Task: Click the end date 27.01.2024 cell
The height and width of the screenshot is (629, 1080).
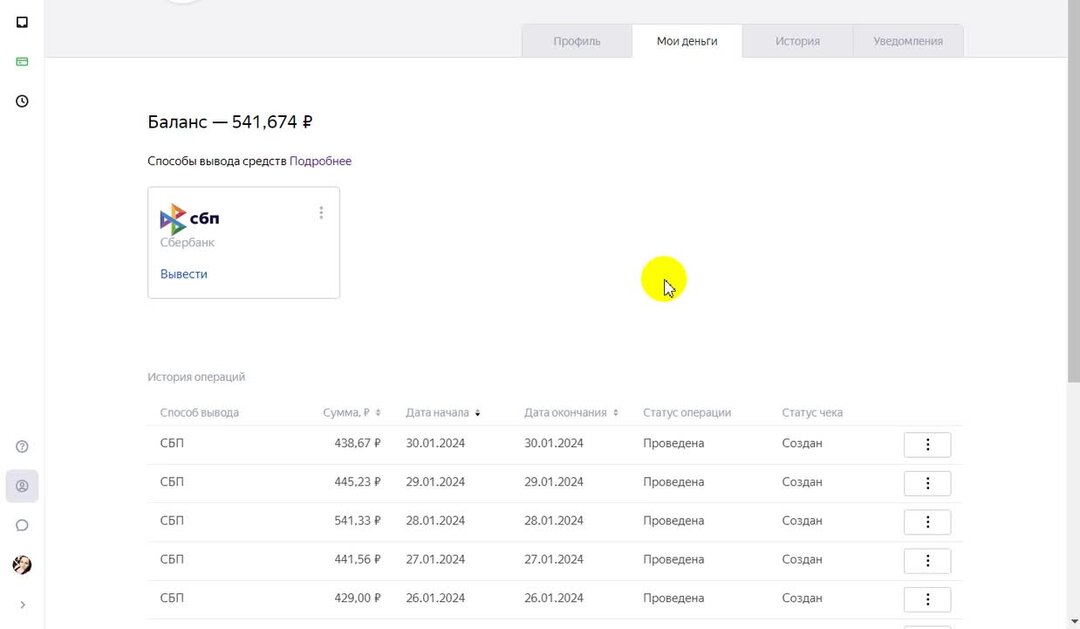Action: (554, 559)
